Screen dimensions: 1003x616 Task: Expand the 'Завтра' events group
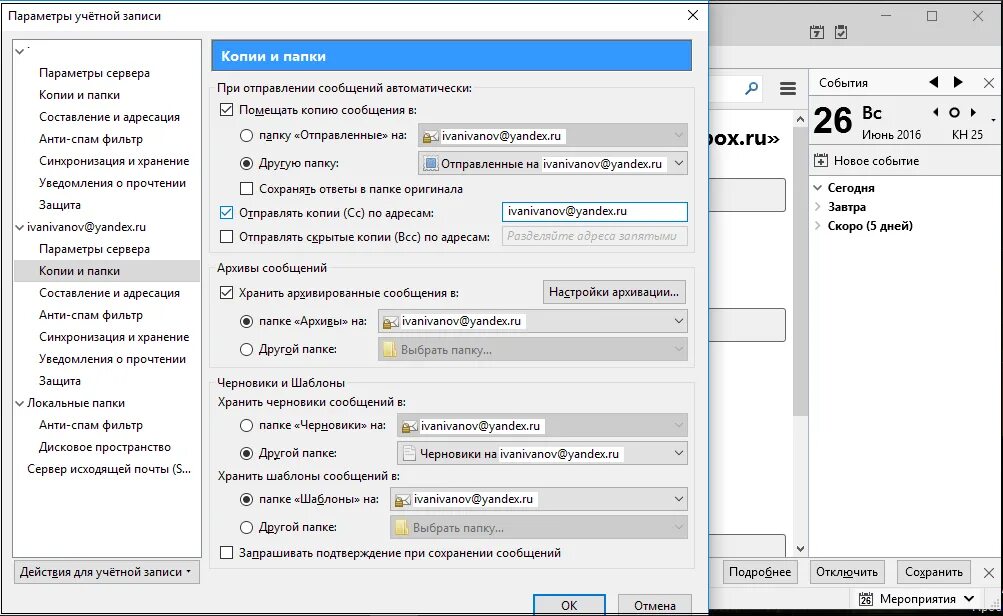(817, 207)
